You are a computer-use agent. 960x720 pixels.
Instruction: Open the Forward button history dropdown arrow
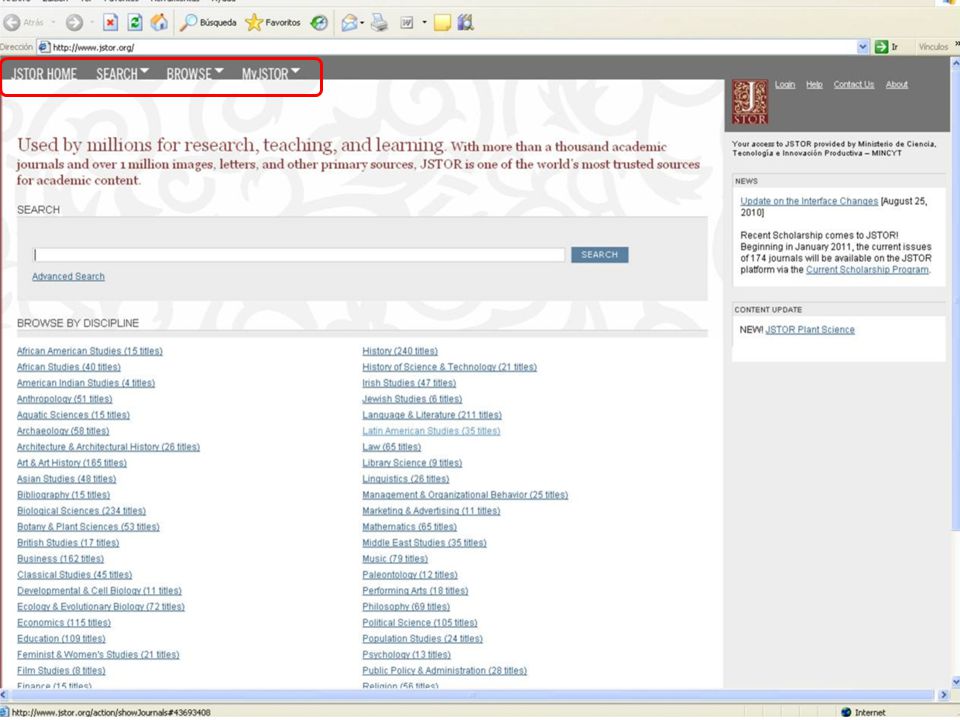(x=92, y=23)
